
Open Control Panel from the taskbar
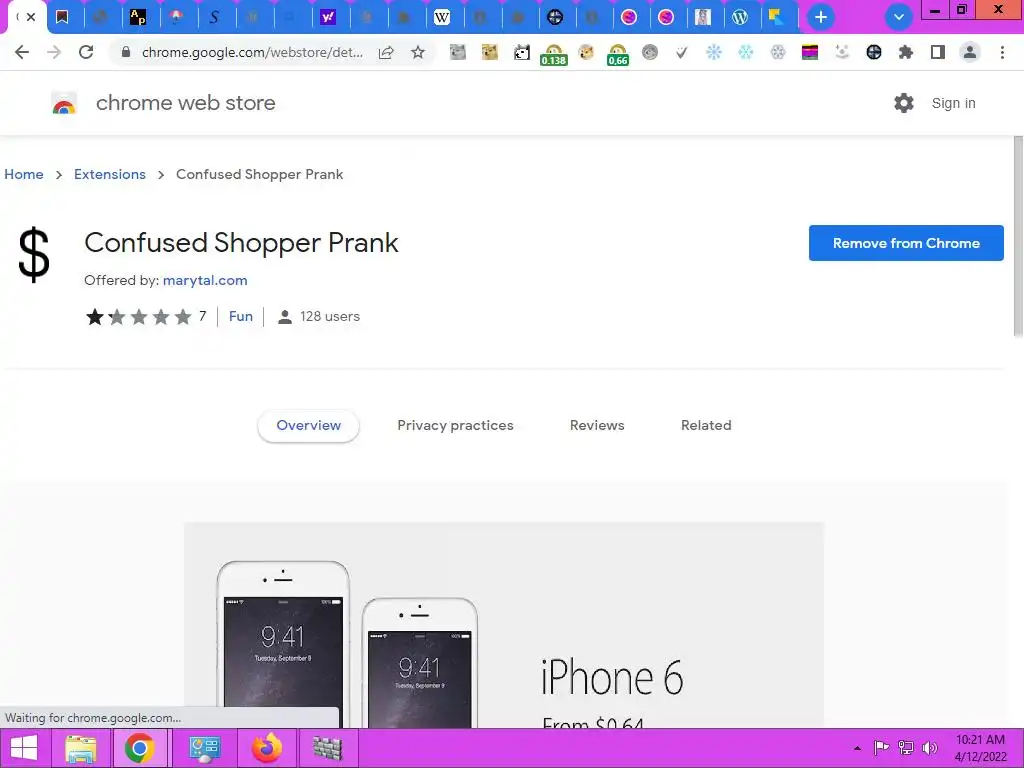pyautogui.click(x=204, y=748)
